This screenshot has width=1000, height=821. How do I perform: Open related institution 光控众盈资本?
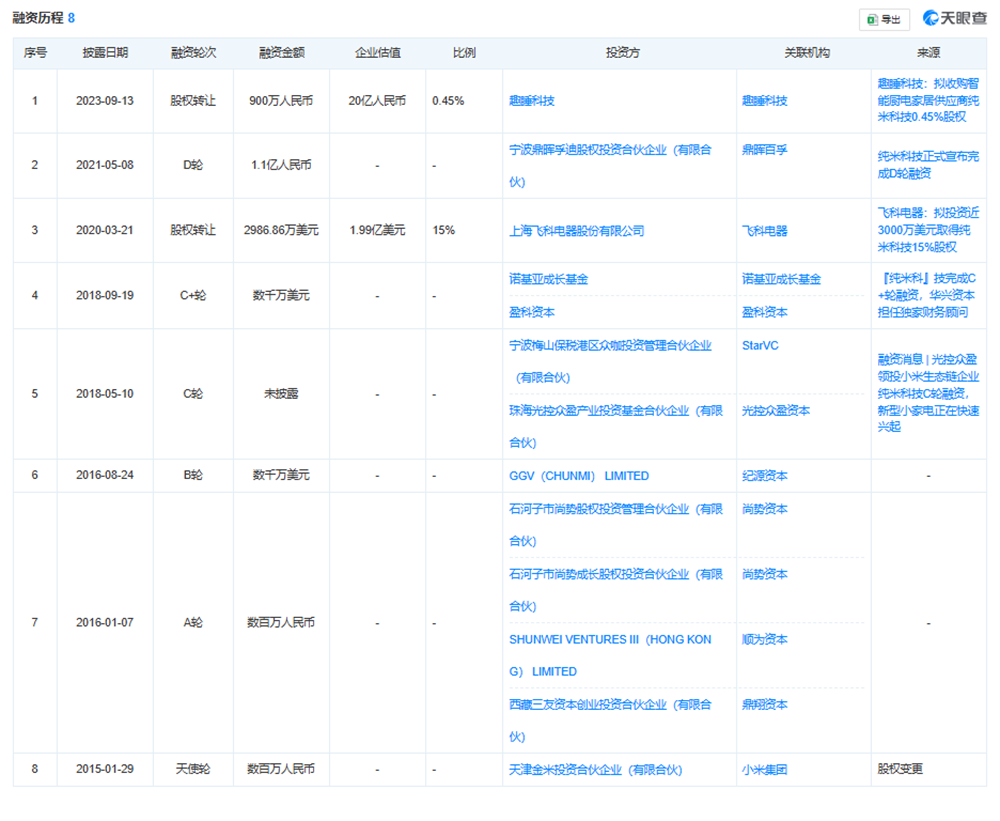(776, 411)
